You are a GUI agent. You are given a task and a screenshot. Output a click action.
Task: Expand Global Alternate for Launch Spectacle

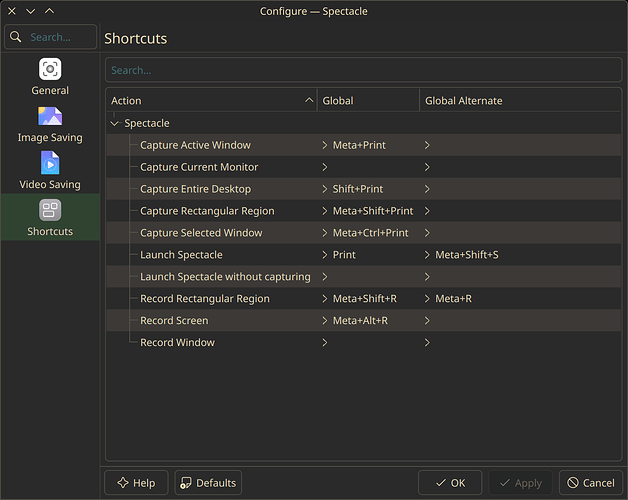pyautogui.click(x=427, y=255)
